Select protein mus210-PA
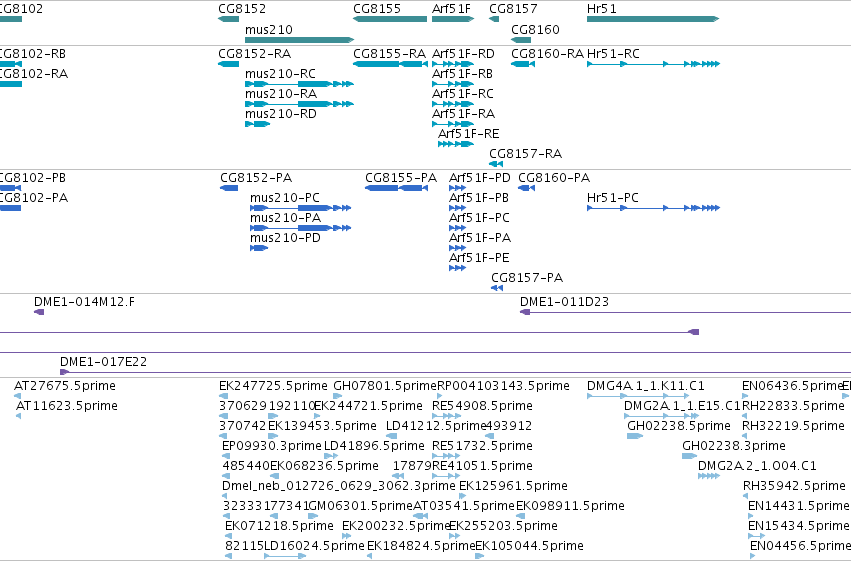Image resolution: width=851 pixels, height=561 pixels. point(285,219)
